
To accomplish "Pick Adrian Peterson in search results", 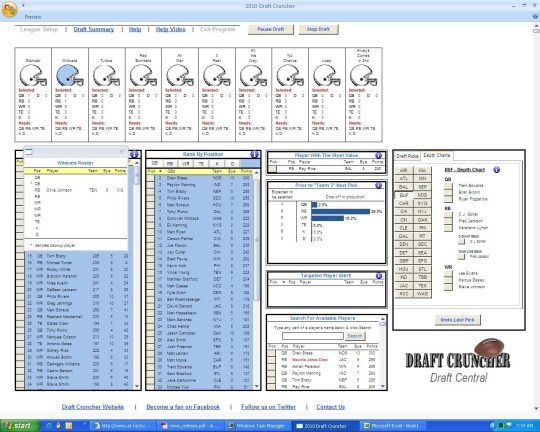I will point(271,367).
